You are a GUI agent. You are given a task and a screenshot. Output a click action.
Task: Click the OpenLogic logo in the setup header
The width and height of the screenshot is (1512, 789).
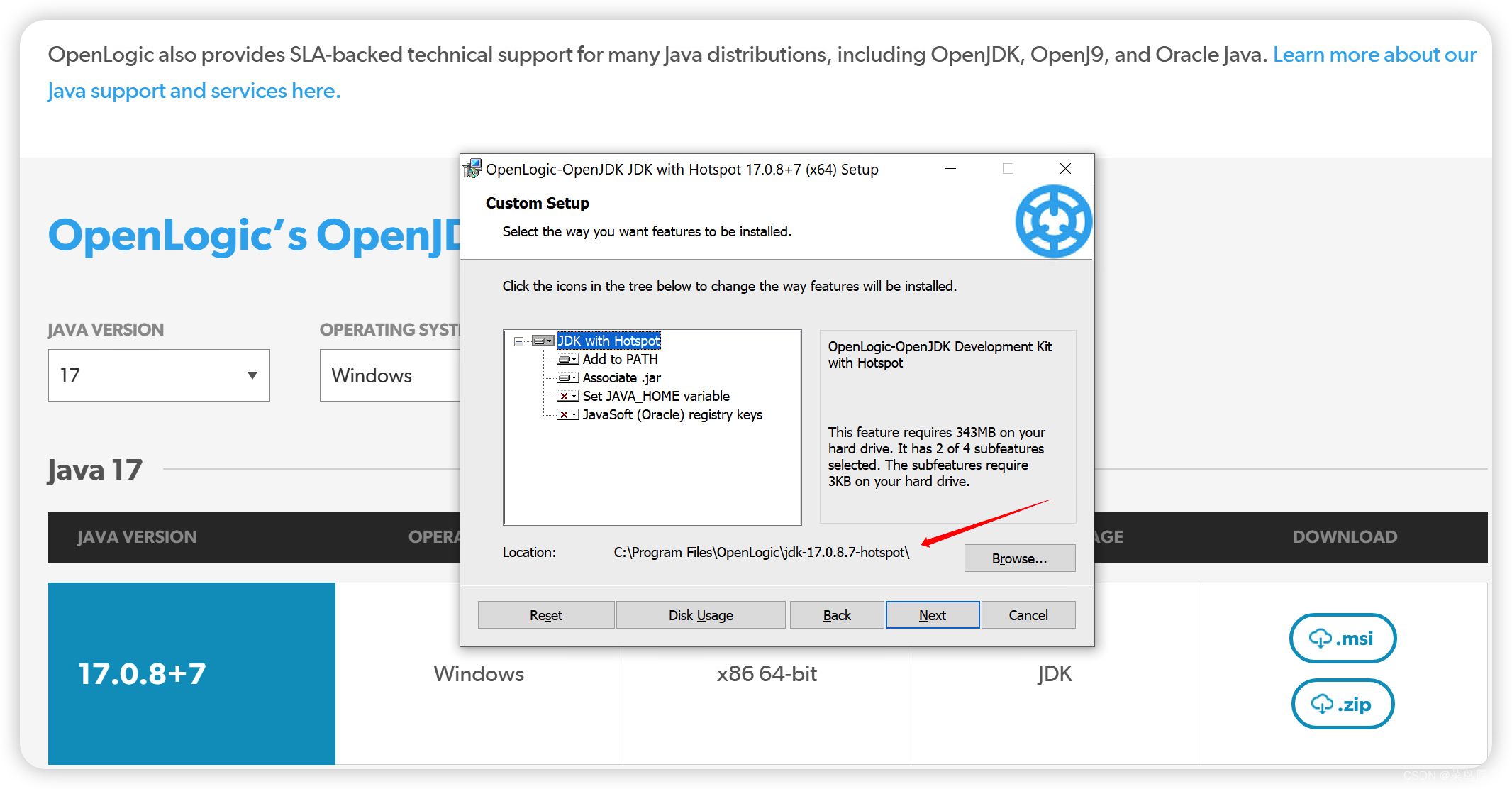(1053, 221)
